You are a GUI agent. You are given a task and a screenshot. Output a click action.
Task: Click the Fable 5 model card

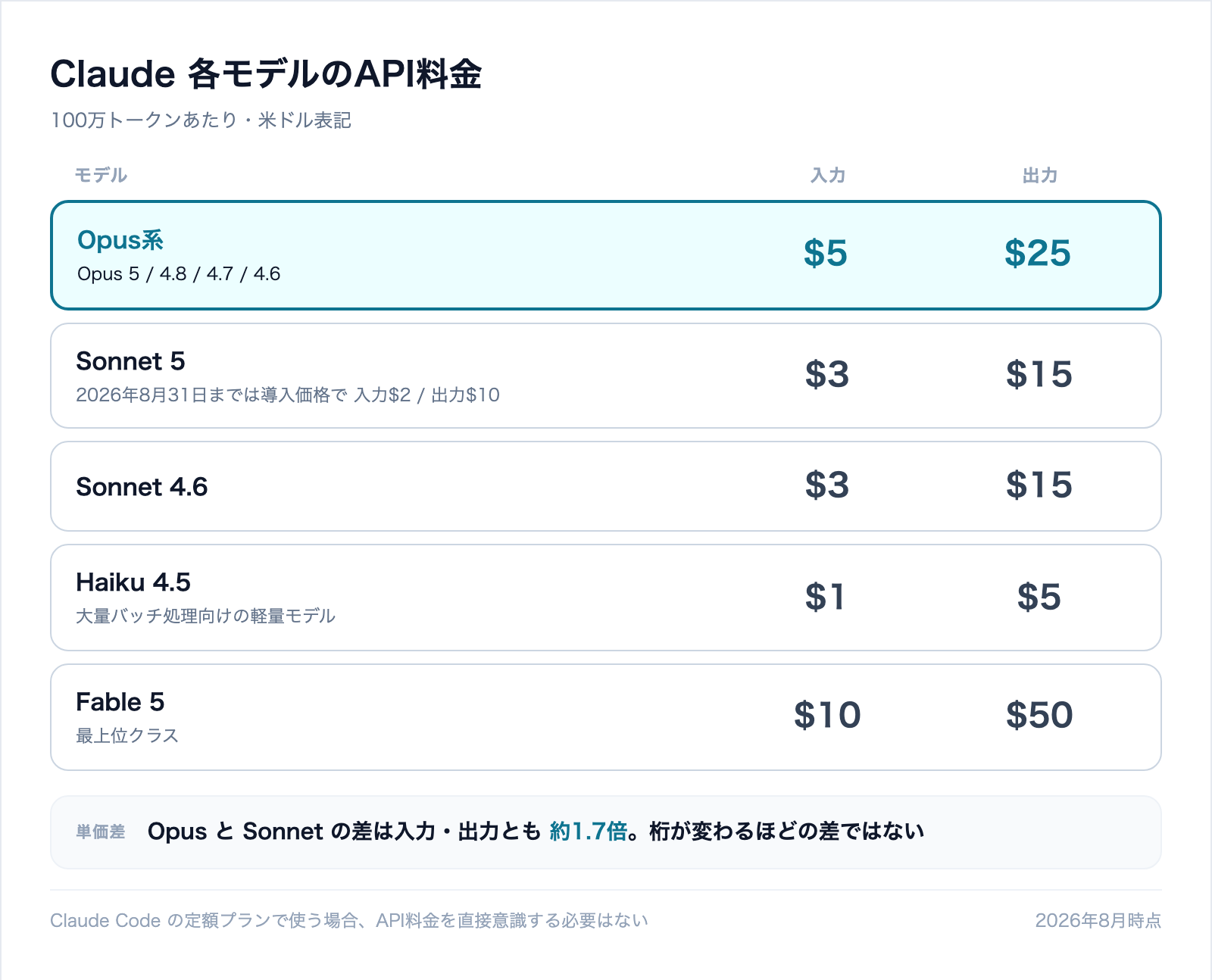(606, 717)
